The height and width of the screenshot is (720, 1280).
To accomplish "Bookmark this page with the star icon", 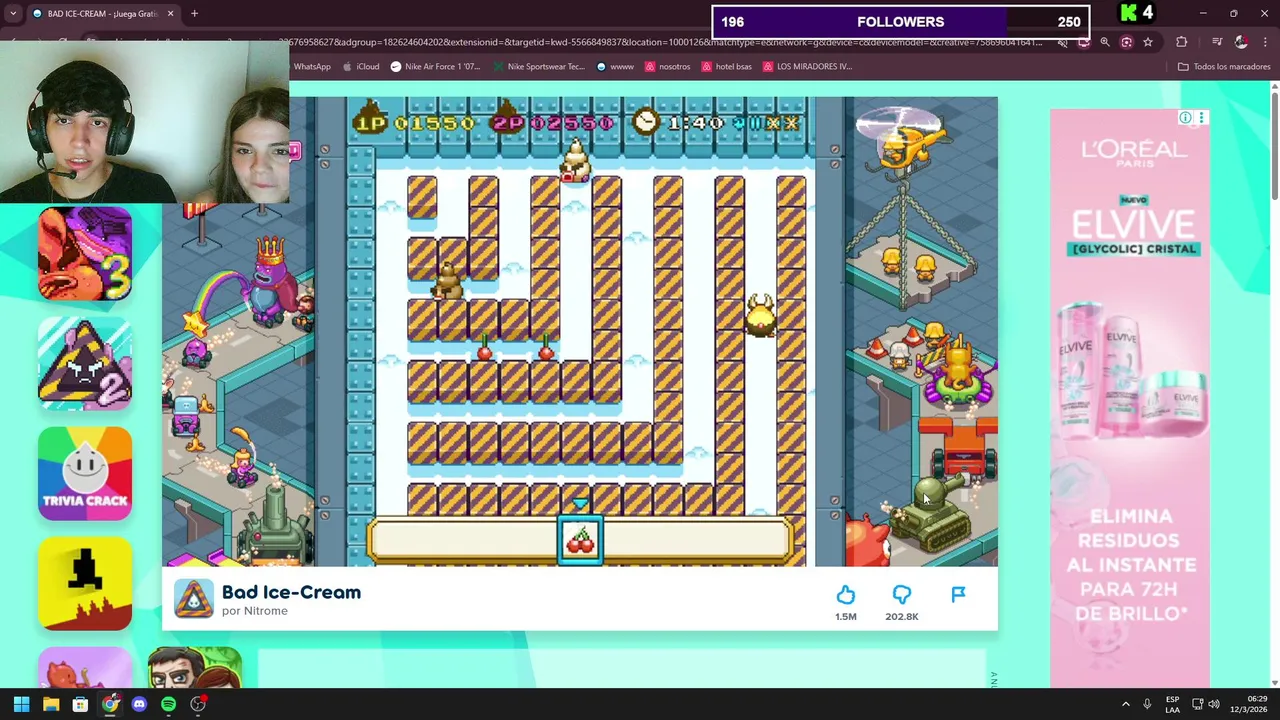I will pyautogui.click(x=1148, y=42).
